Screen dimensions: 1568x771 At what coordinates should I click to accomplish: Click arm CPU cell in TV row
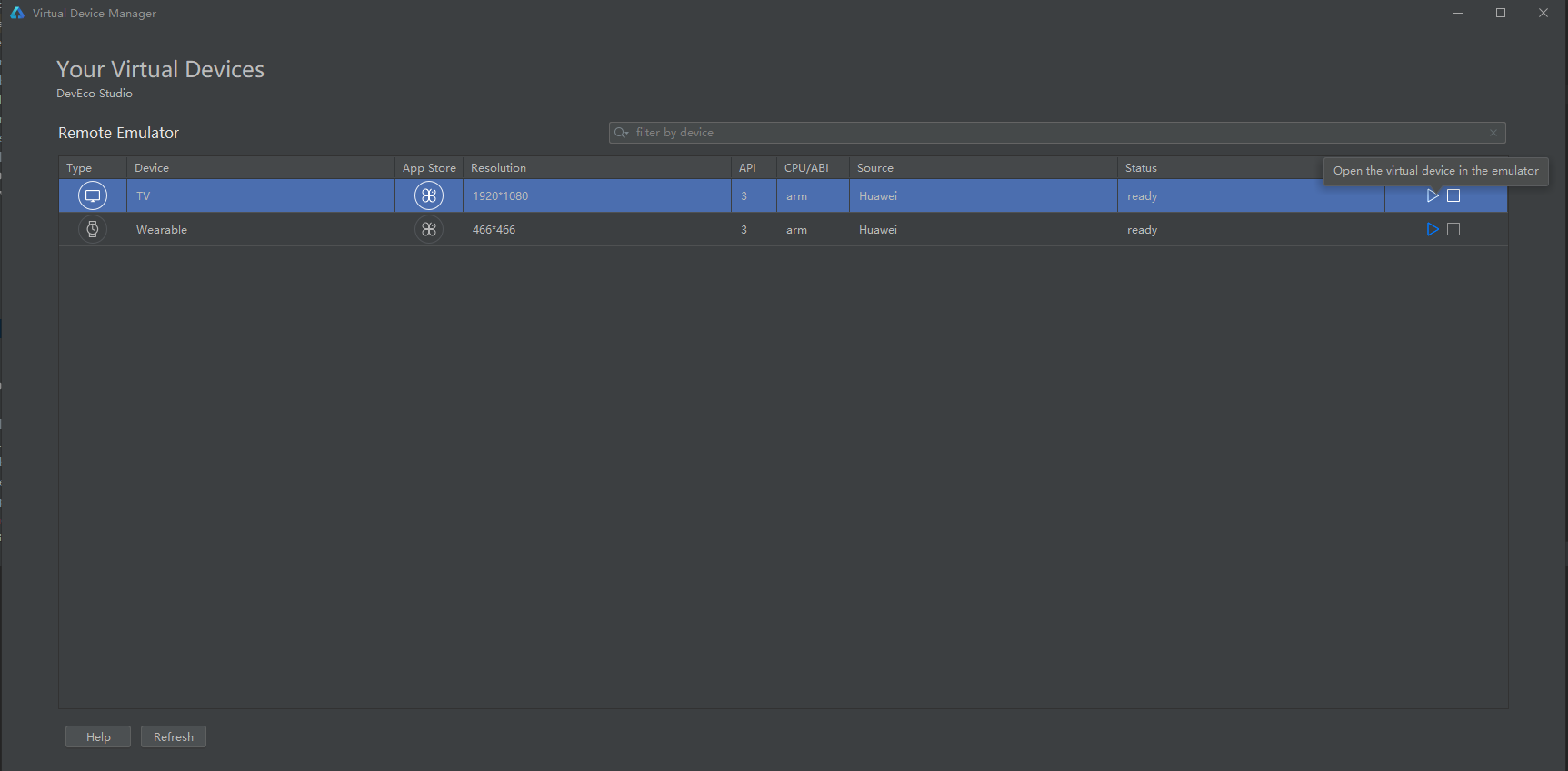tap(813, 195)
